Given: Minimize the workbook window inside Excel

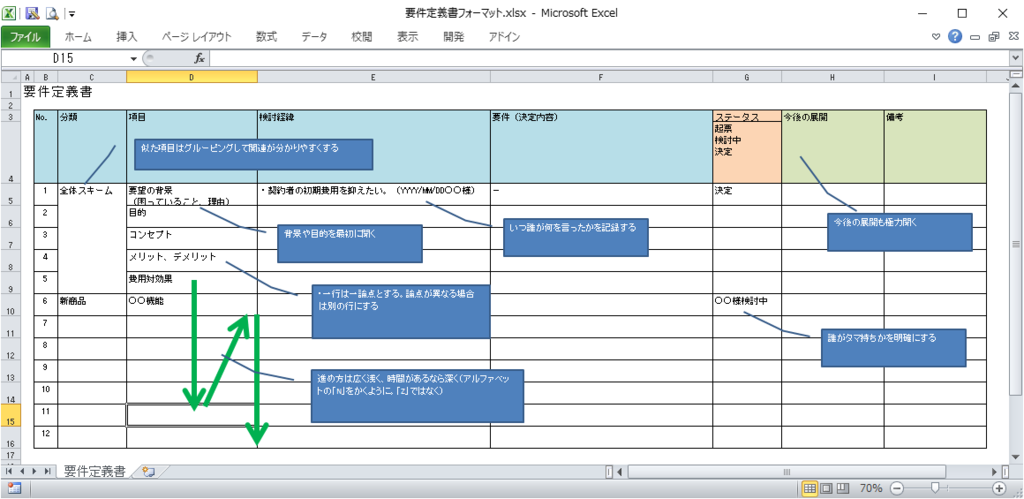Looking at the screenshot, I should click(975, 37).
